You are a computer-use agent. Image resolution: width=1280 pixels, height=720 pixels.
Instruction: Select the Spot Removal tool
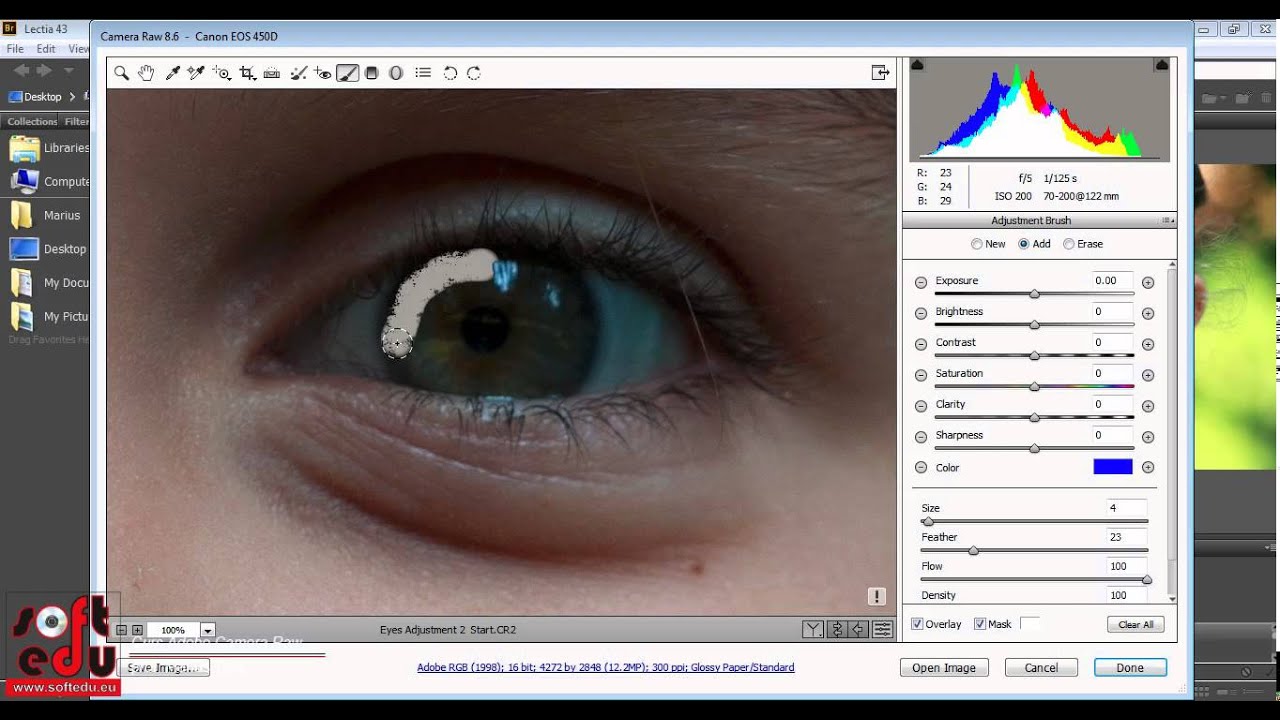point(297,73)
